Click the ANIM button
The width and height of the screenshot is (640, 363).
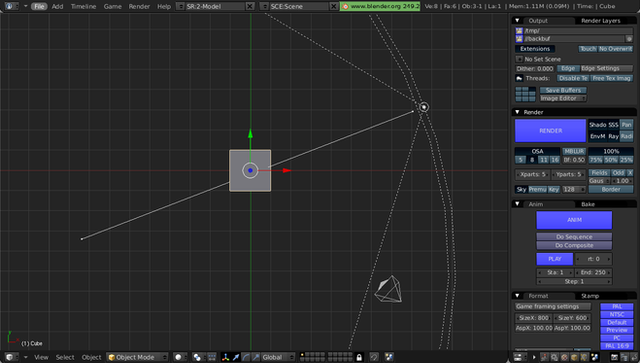tap(574, 220)
